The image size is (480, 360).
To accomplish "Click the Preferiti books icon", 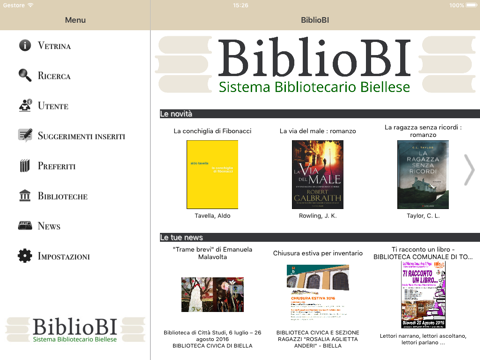I will point(25,166).
